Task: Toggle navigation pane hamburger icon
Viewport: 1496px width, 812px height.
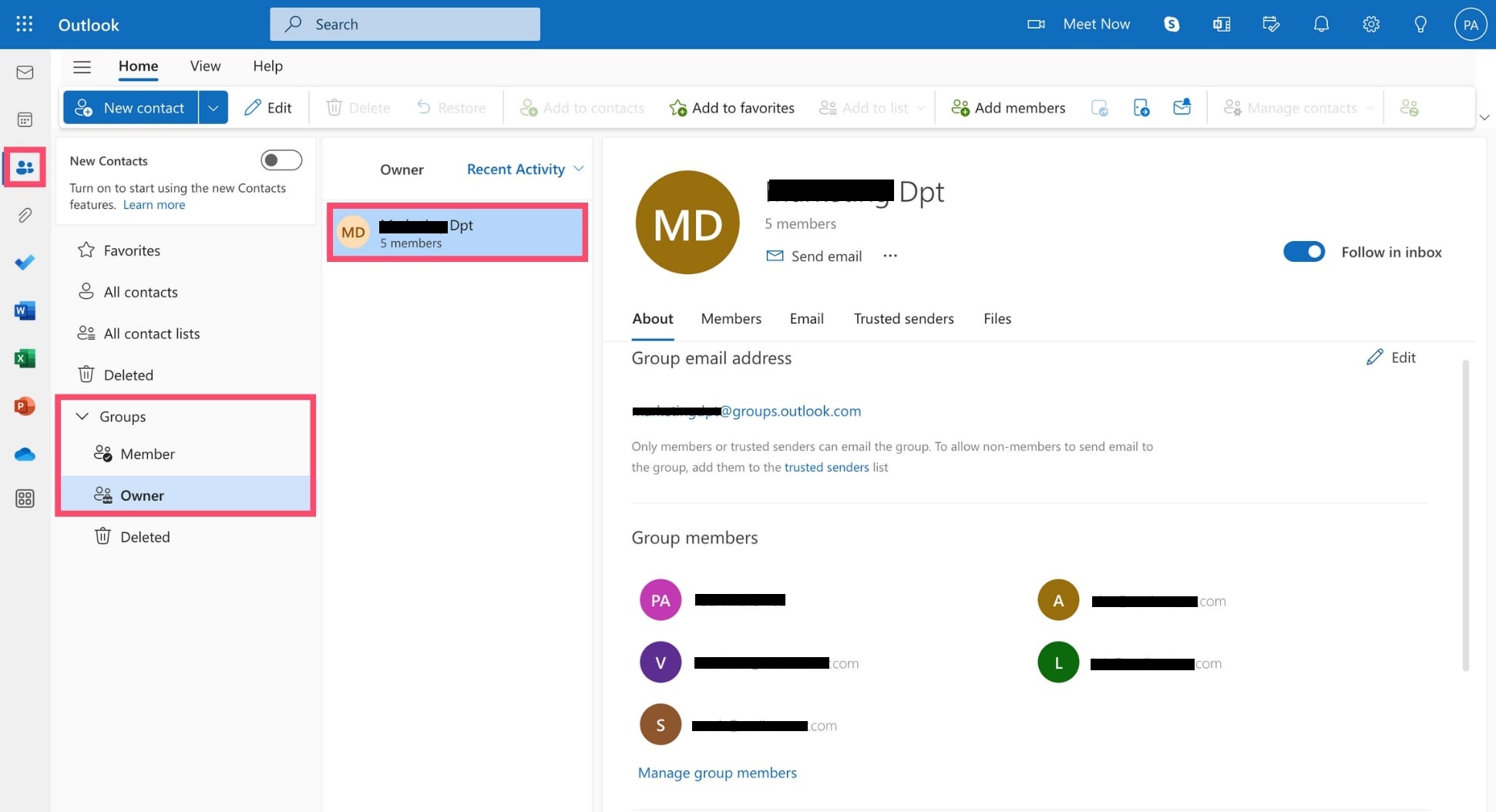Action: click(82, 66)
